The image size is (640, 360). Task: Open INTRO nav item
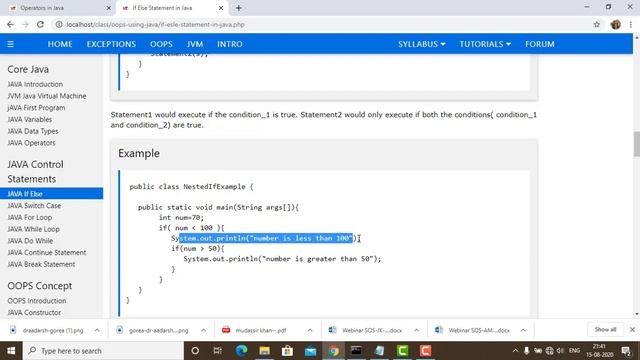(230, 44)
